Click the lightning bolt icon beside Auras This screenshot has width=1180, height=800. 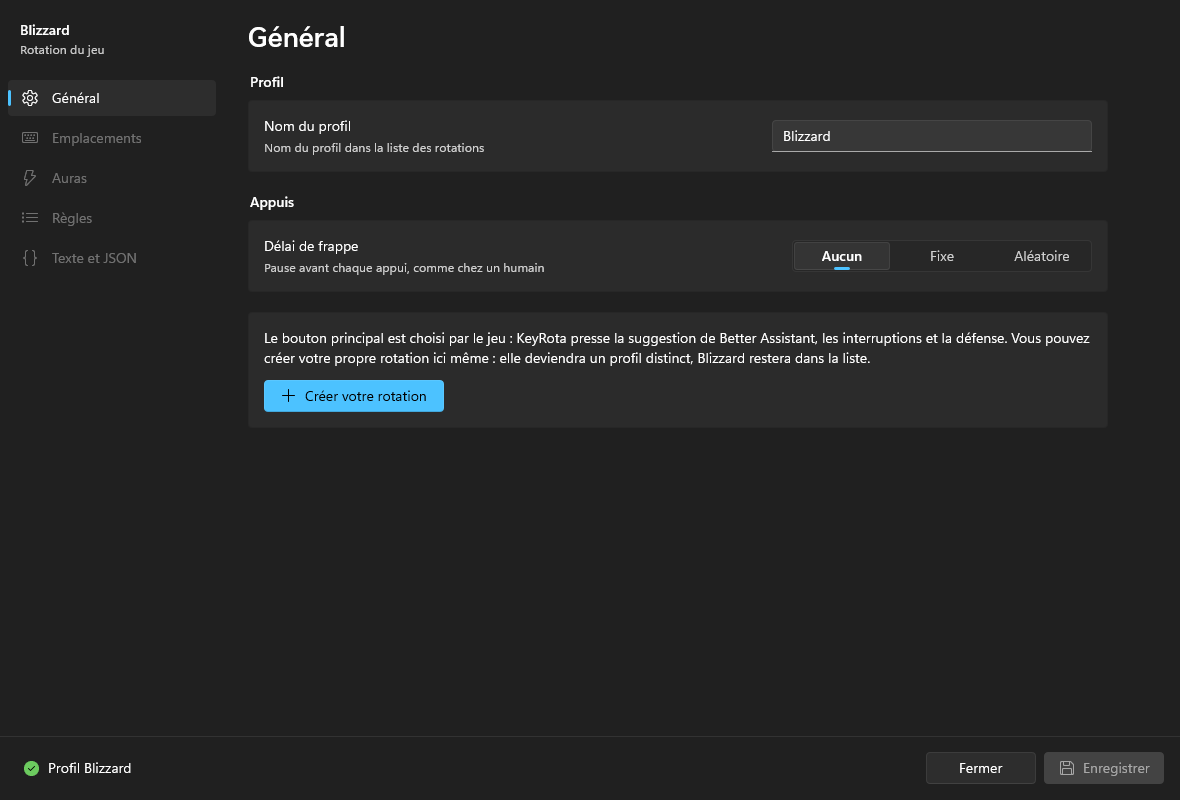(x=30, y=178)
